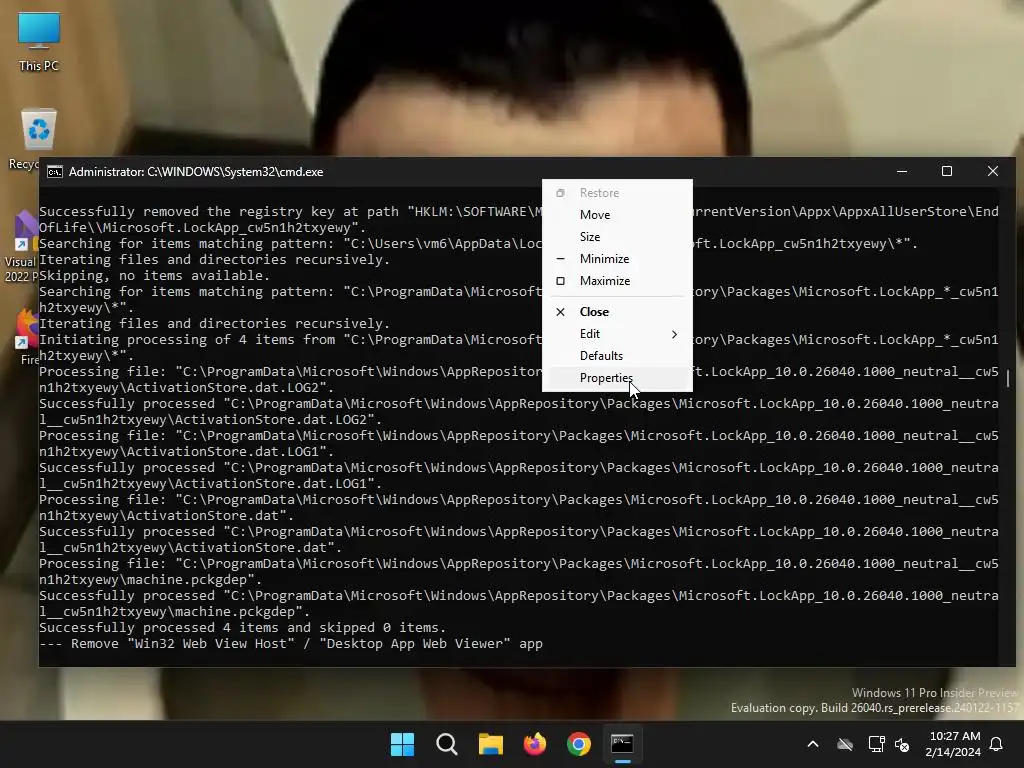Click the cmd window vertical scrollbar thumb
Viewport: 1024px width, 768px height.
(x=1008, y=378)
